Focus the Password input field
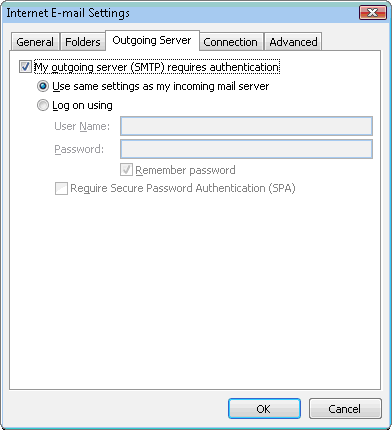 point(246,149)
